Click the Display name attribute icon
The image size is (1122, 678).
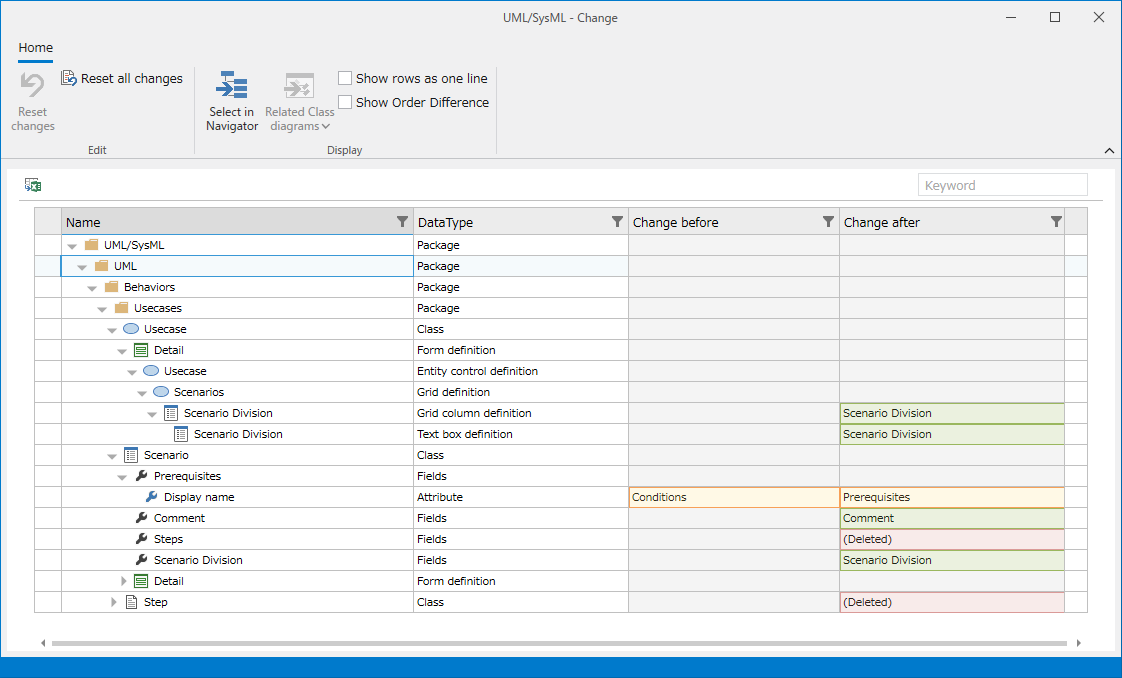pyautogui.click(x=152, y=496)
